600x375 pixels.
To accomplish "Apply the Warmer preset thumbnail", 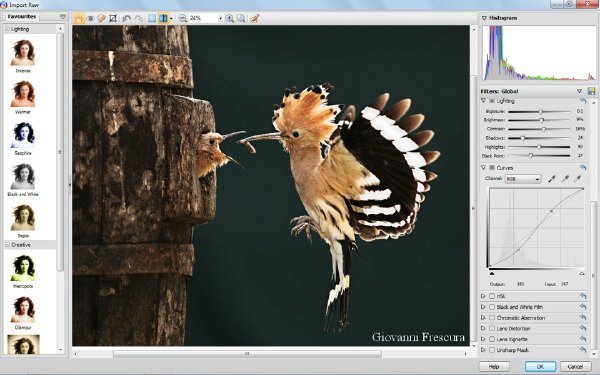I will (23, 94).
